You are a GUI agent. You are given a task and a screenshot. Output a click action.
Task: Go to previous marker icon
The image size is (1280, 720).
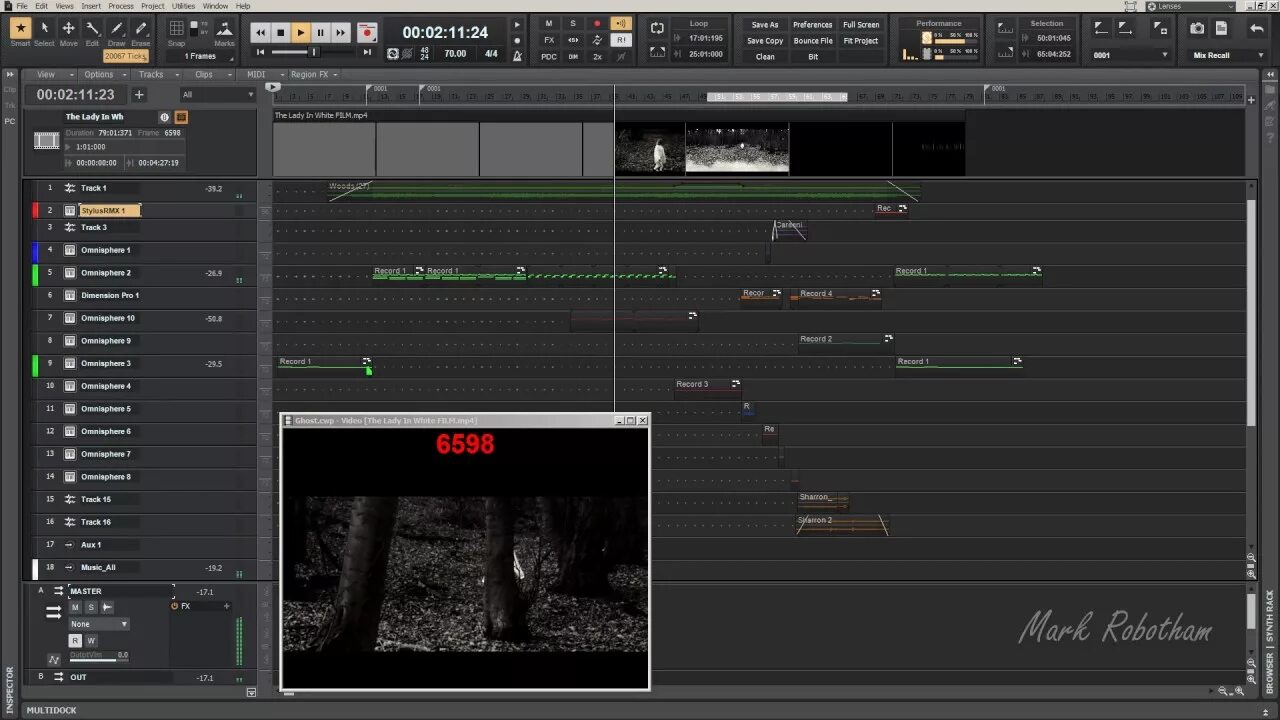click(x=1101, y=29)
